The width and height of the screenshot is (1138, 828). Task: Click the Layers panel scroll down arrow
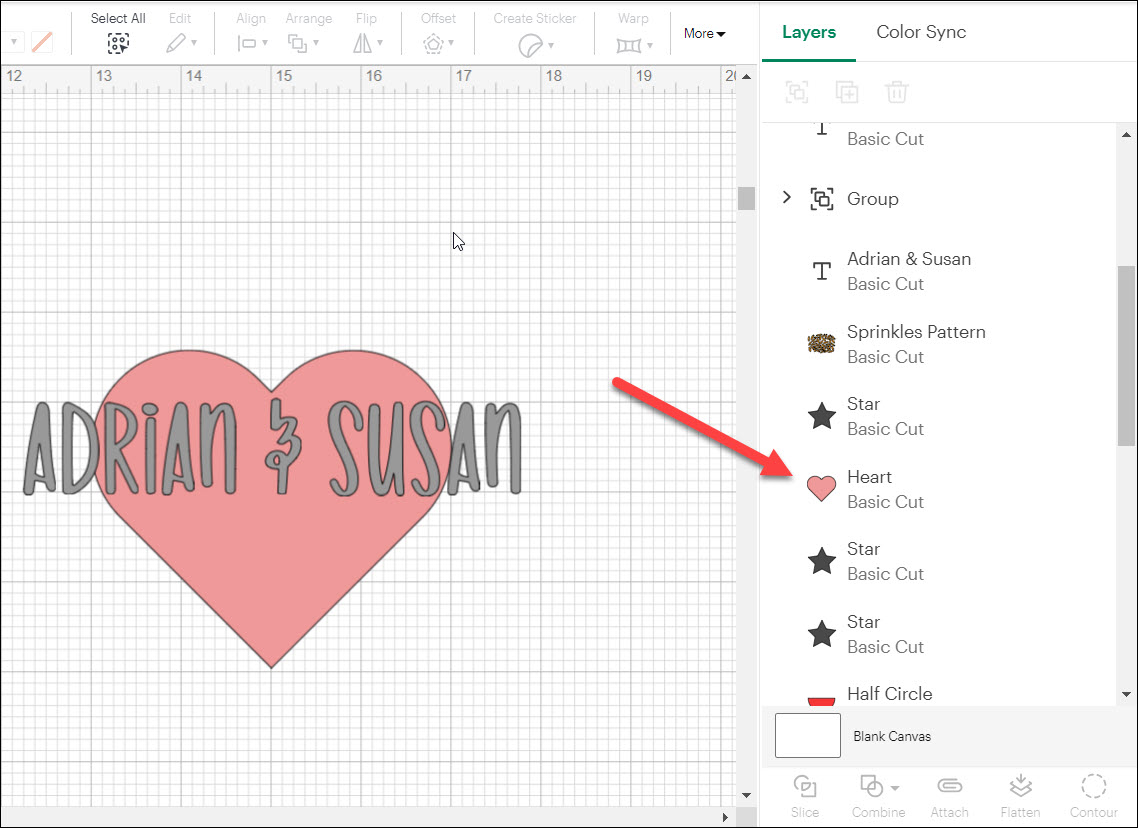tap(1127, 694)
